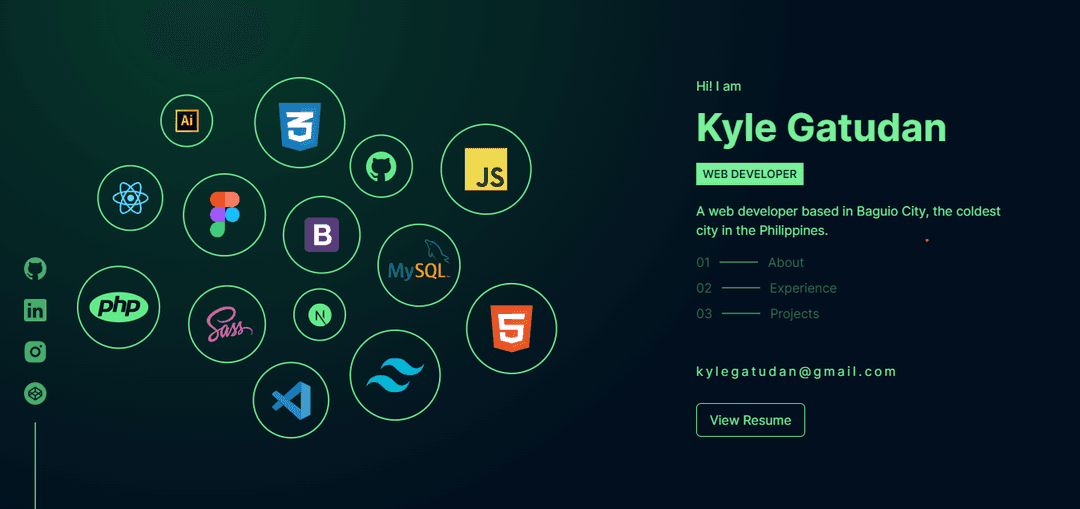The image size is (1080, 509).
Task: Click the Figma logo bubble
Action: 225,215
